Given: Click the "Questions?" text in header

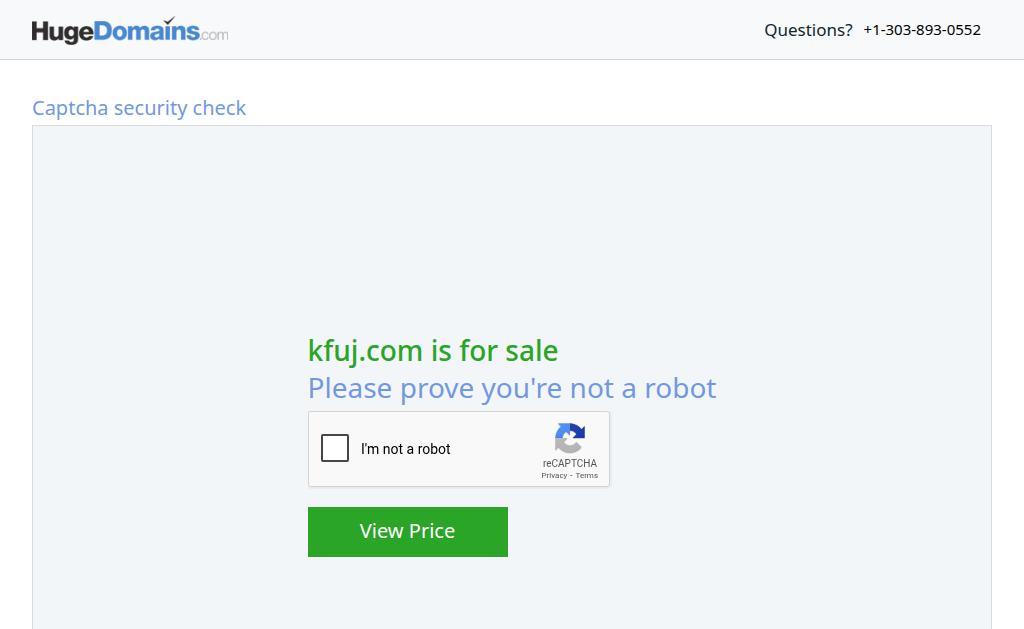Looking at the screenshot, I should coord(808,30).
